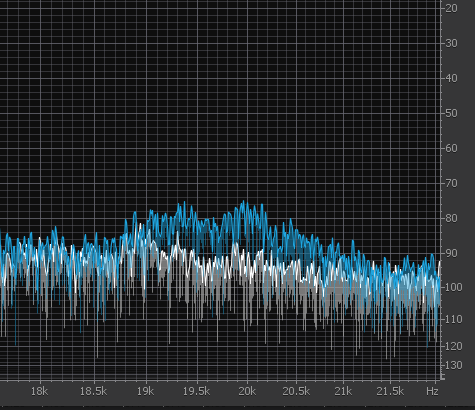
Task: Click the 19.5k frequency axis label
Action: click(x=196, y=391)
